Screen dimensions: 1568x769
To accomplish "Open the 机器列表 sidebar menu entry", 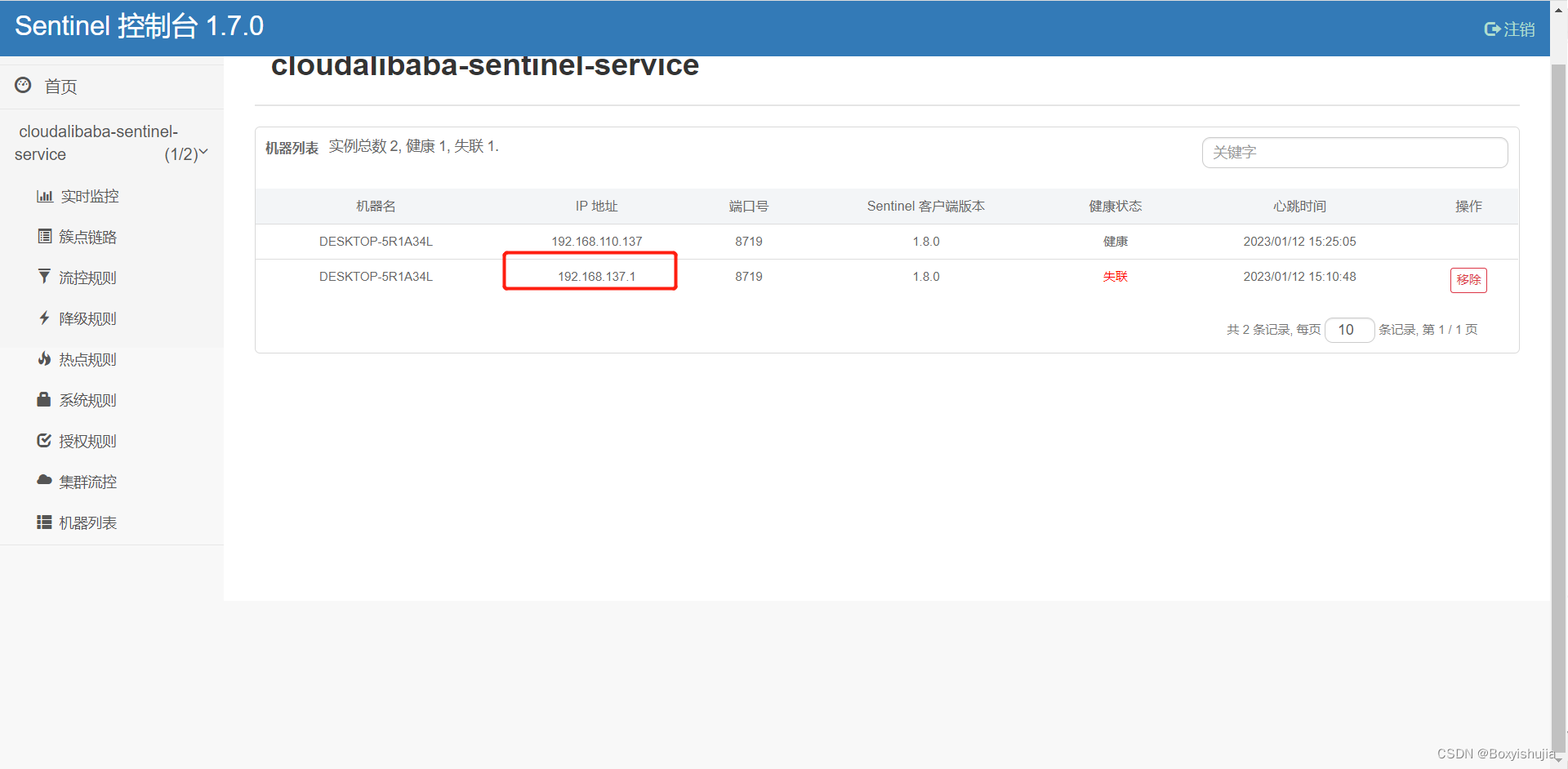I will point(88,522).
